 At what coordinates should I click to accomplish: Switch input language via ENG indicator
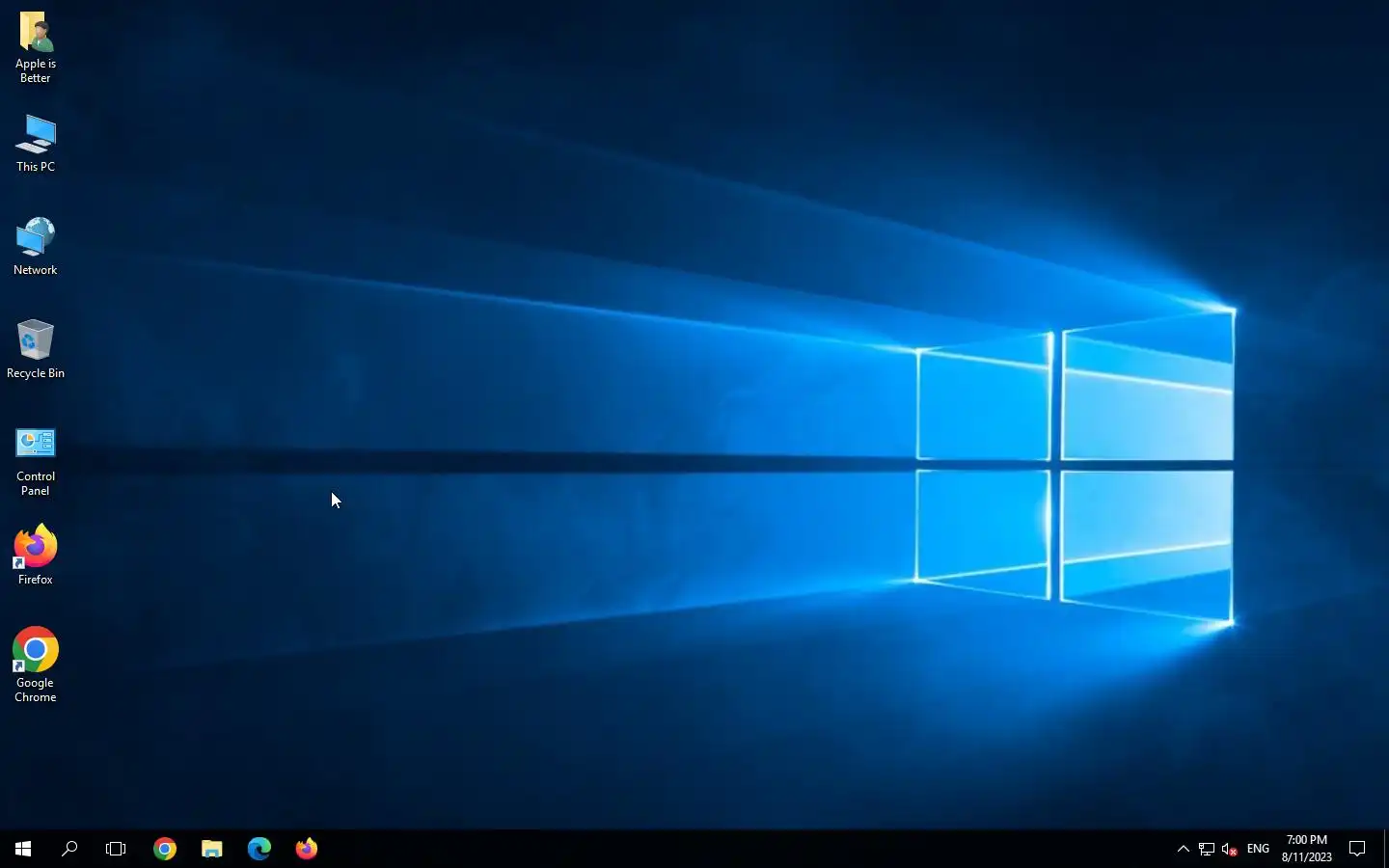[x=1258, y=849]
